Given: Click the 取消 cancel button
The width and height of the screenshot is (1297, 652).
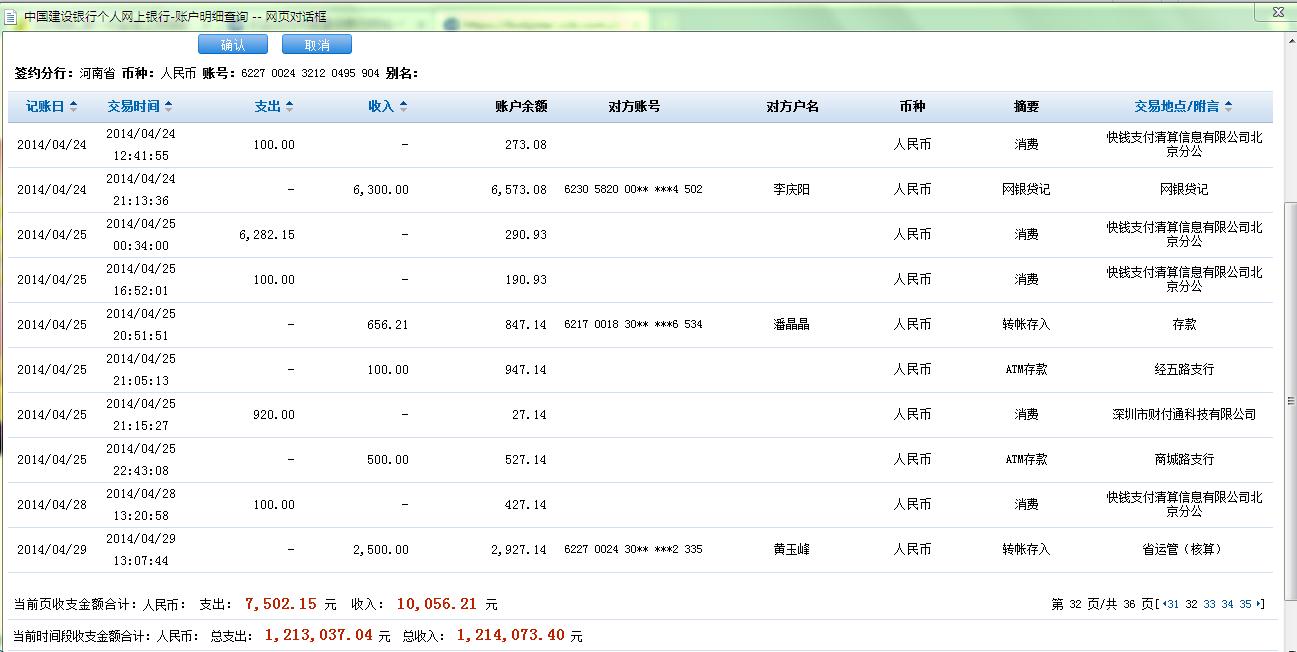Looking at the screenshot, I should [x=317, y=45].
